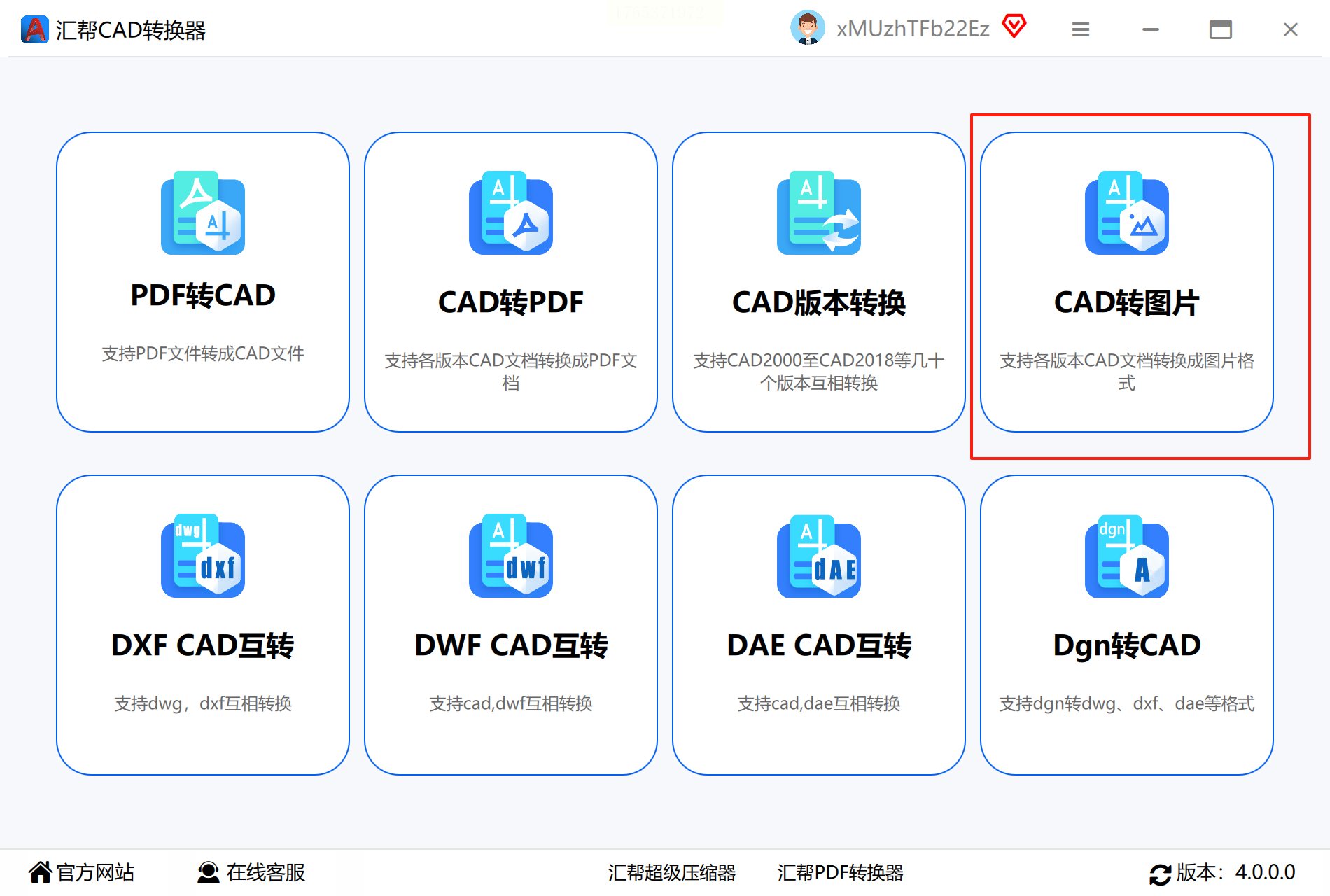This screenshot has height=896, width=1330.
Task: Open the hamburger menu in title bar
Action: [x=1081, y=29]
